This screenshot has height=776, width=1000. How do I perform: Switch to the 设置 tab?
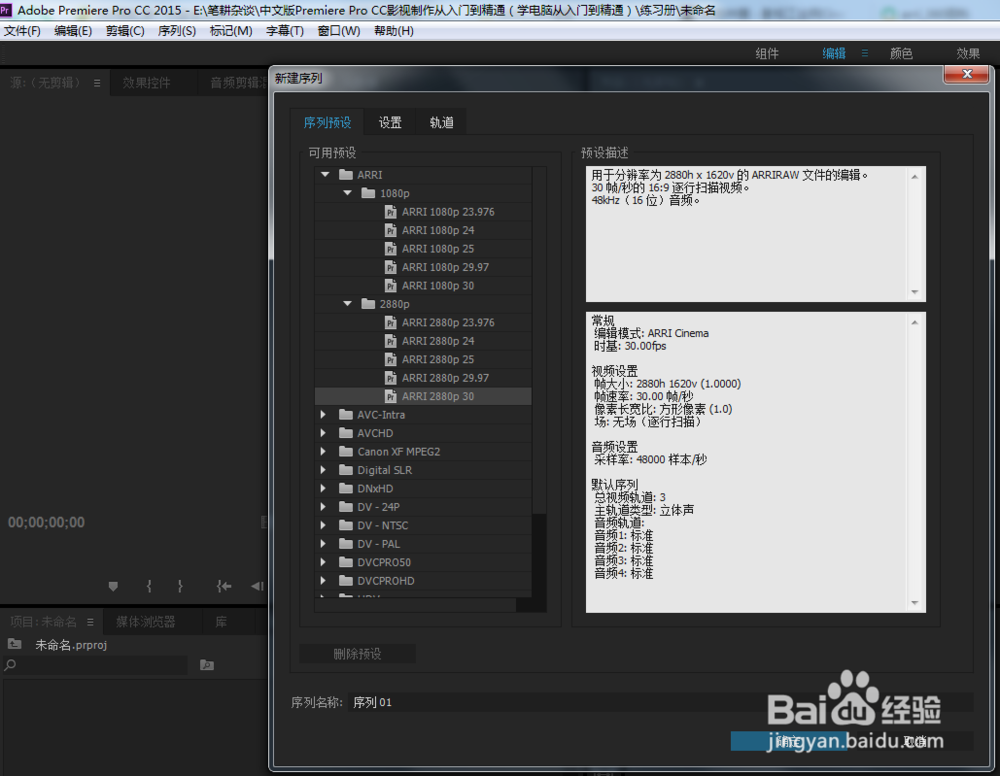[390, 122]
